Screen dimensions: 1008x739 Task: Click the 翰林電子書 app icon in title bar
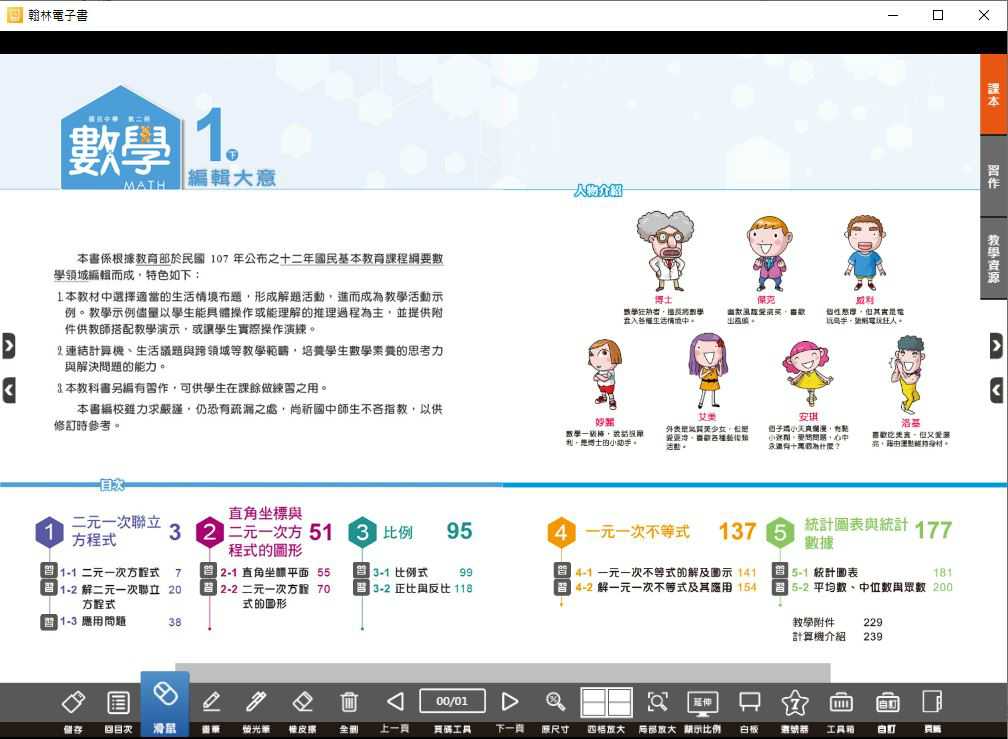point(14,15)
